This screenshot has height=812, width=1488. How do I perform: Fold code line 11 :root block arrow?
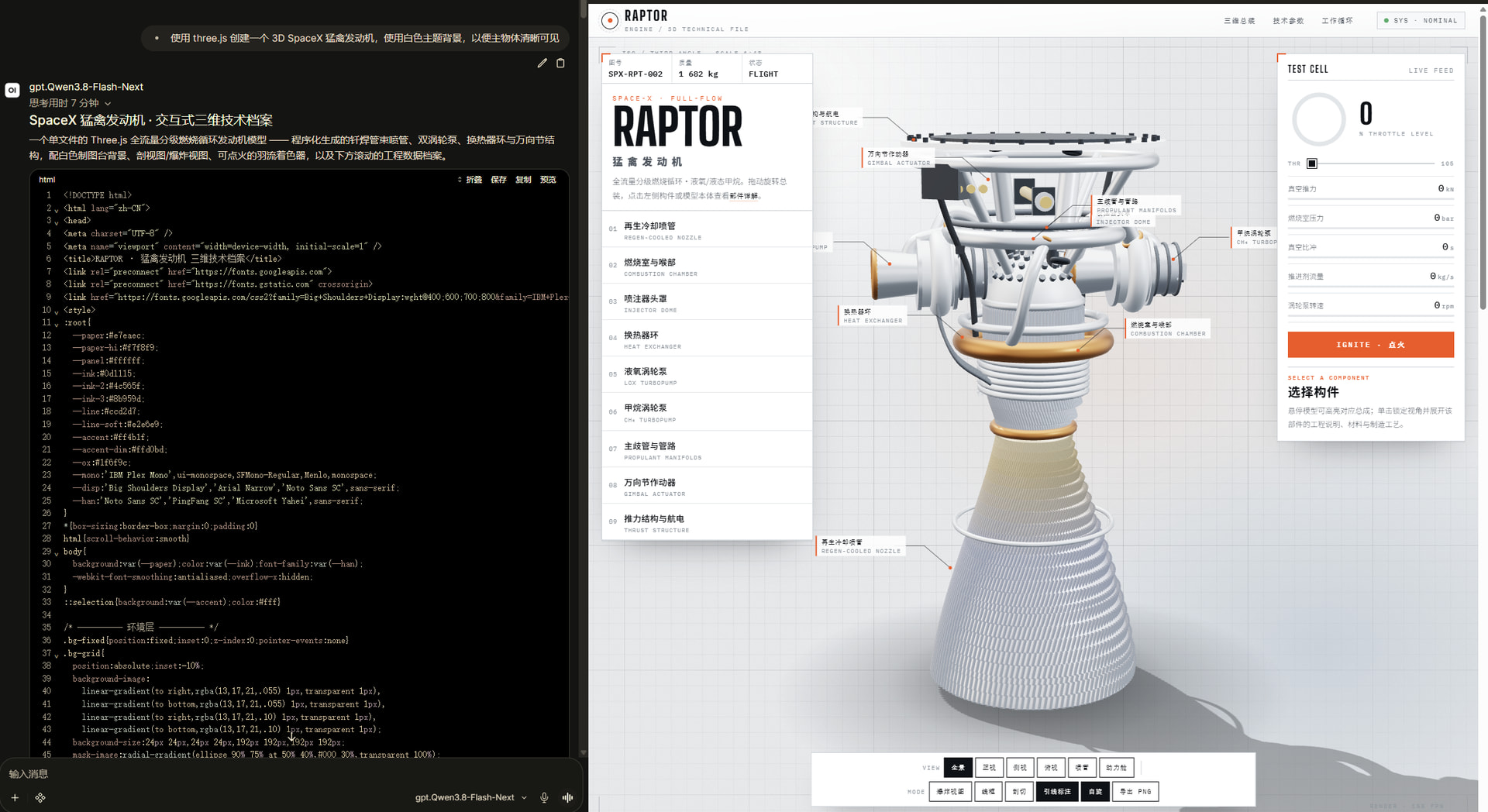click(57, 324)
